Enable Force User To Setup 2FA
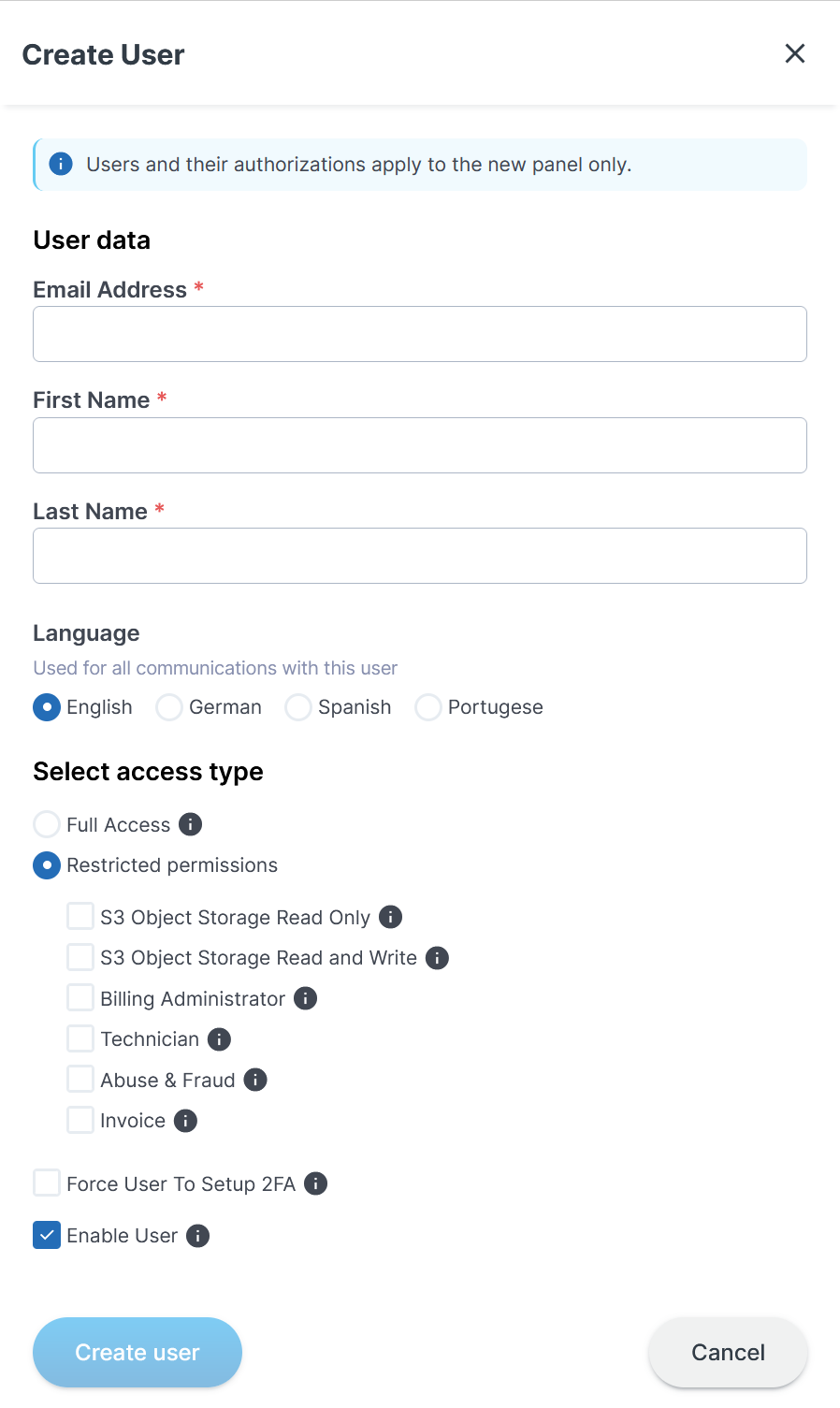 tap(47, 1183)
